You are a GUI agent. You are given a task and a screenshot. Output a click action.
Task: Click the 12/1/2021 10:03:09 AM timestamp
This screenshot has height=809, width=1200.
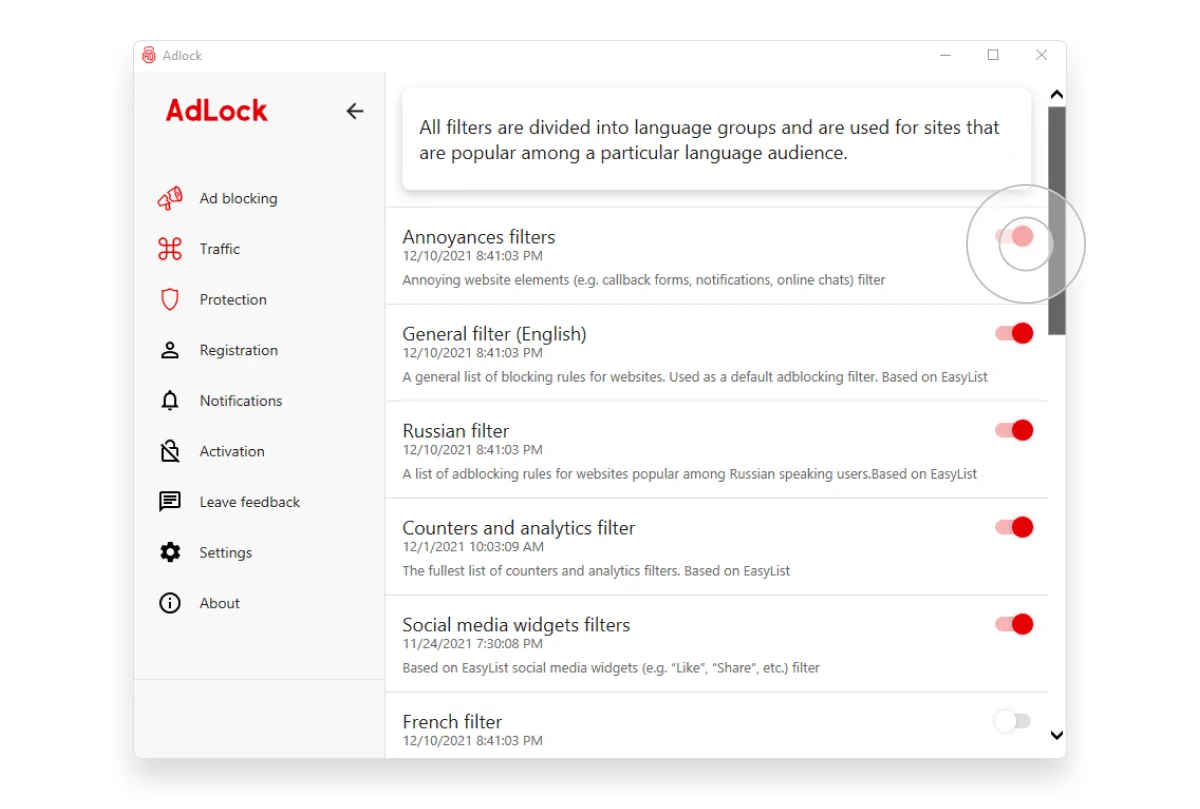(x=473, y=547)
